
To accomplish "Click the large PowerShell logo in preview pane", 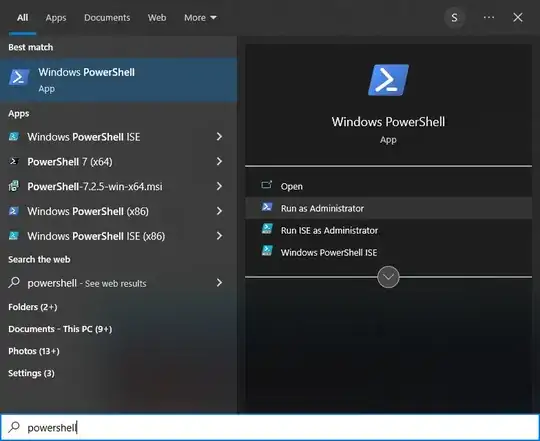I will pos(388,80).
